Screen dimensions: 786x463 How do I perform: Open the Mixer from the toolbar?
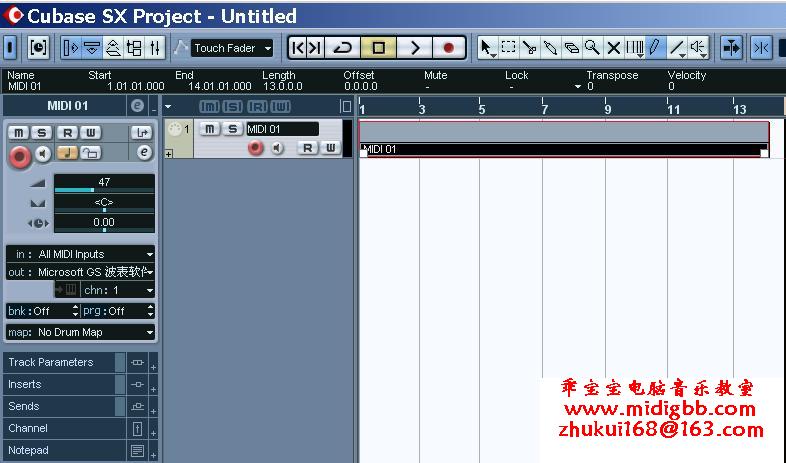[155, 48]
